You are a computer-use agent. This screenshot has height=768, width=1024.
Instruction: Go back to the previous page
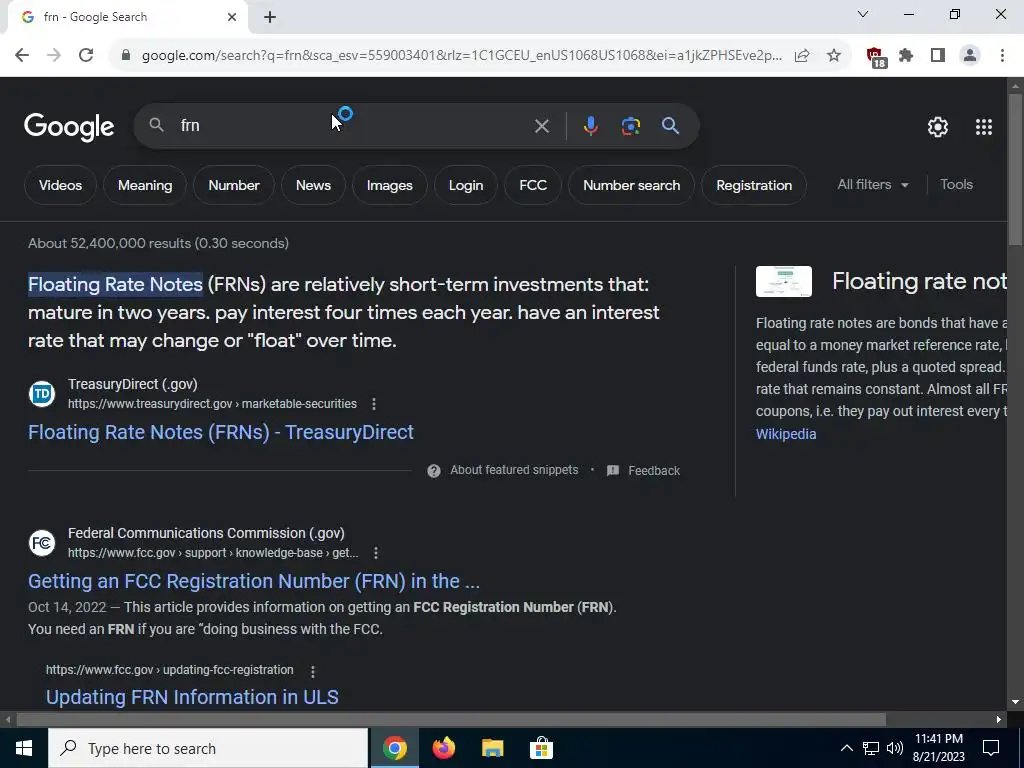point(22,56)
